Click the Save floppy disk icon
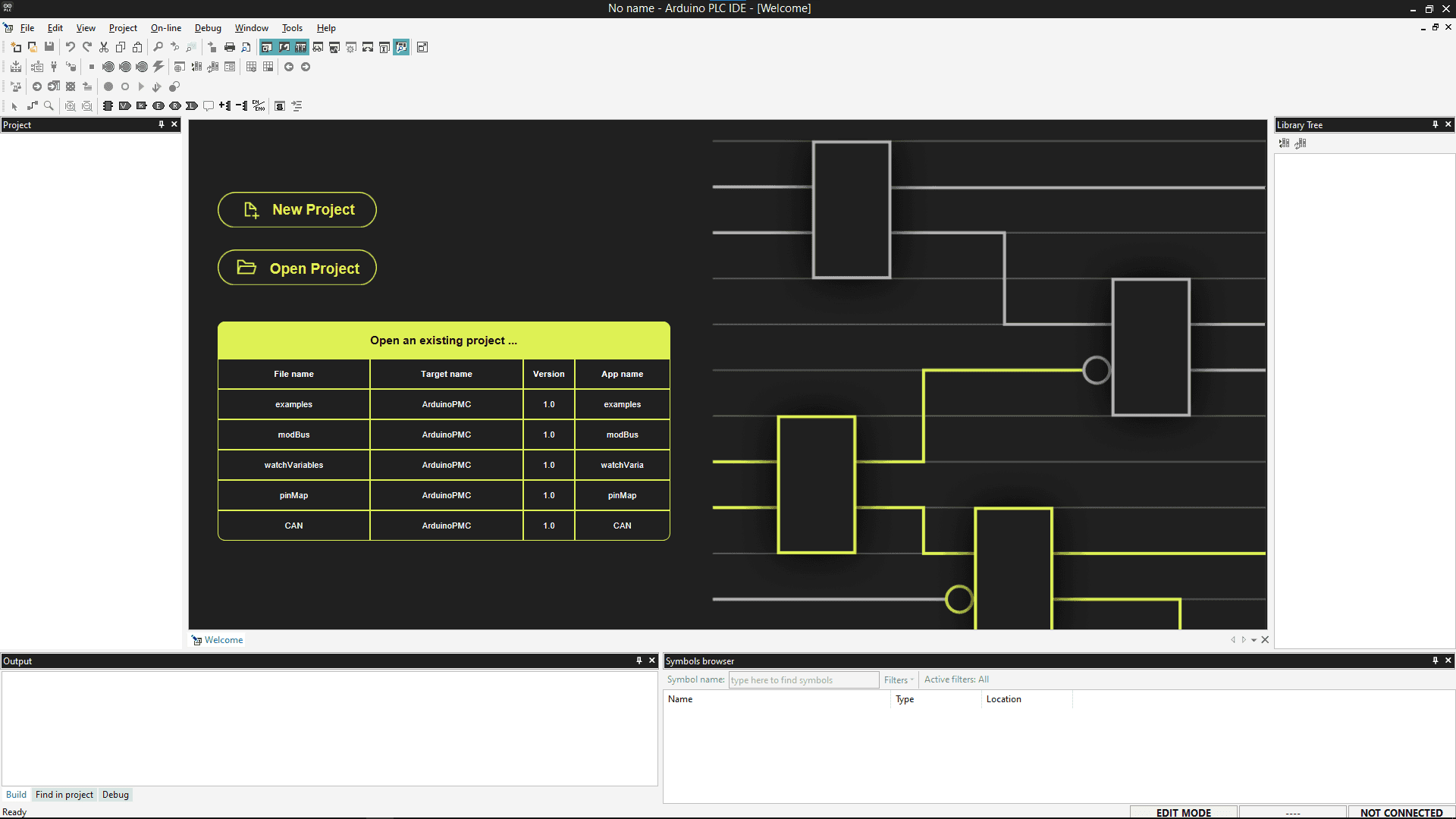The height and width of the screenshot is (819, 1456). [x=49, y=47]
